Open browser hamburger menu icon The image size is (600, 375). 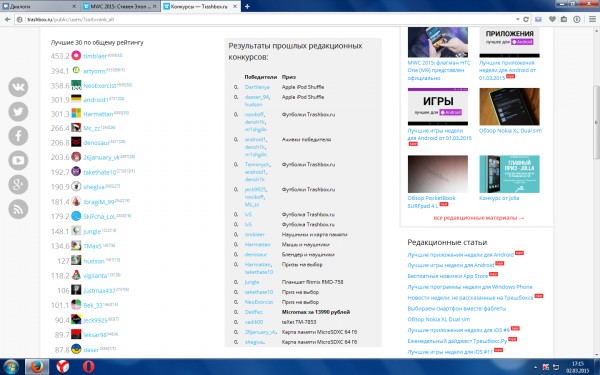pyautogui.click(x=592, y=19)
